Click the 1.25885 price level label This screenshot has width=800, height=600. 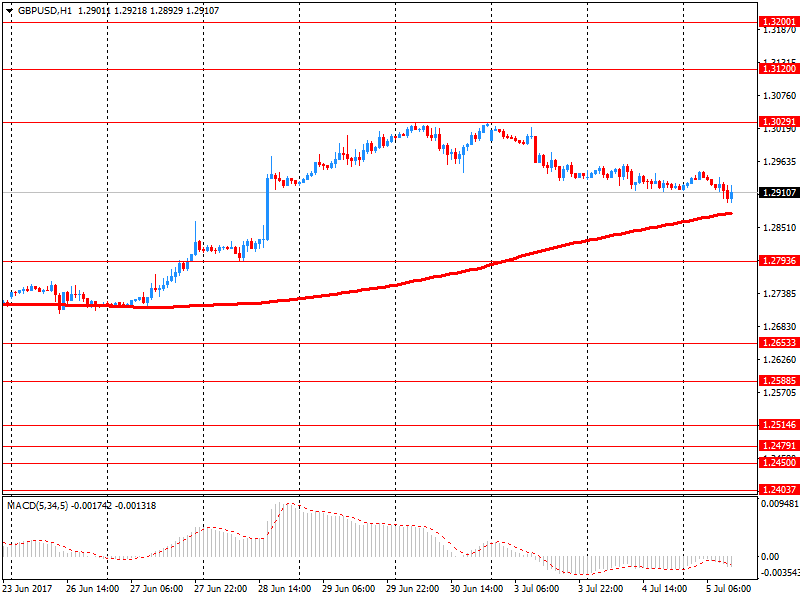pyautogui.click(x=779, y=381)
